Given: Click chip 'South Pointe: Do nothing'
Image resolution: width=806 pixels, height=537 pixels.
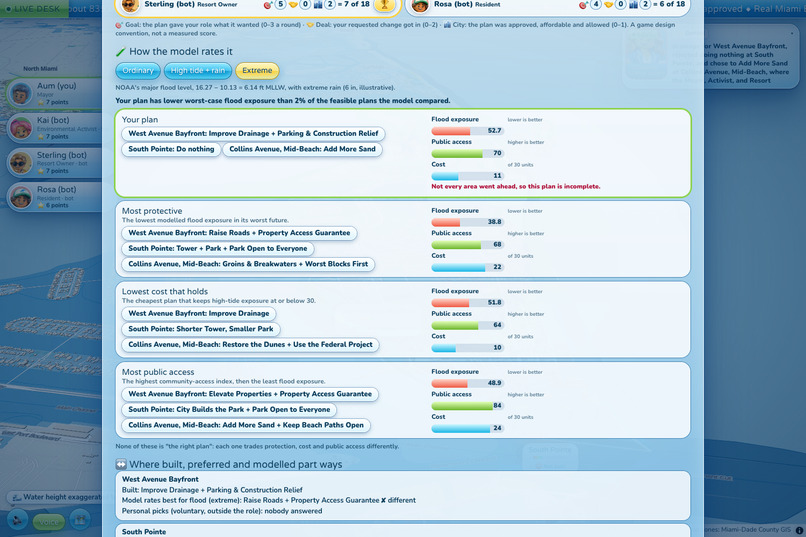Looking at the screenshot, I should pyautogui.click(x=171, y=149).
